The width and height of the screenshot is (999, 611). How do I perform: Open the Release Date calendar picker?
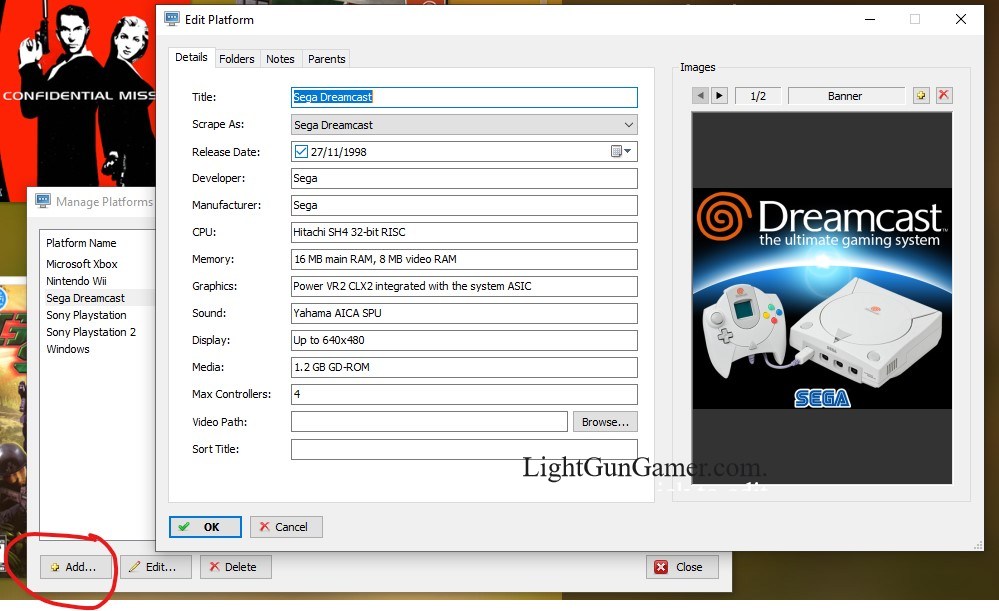click(x=621, y=152)
